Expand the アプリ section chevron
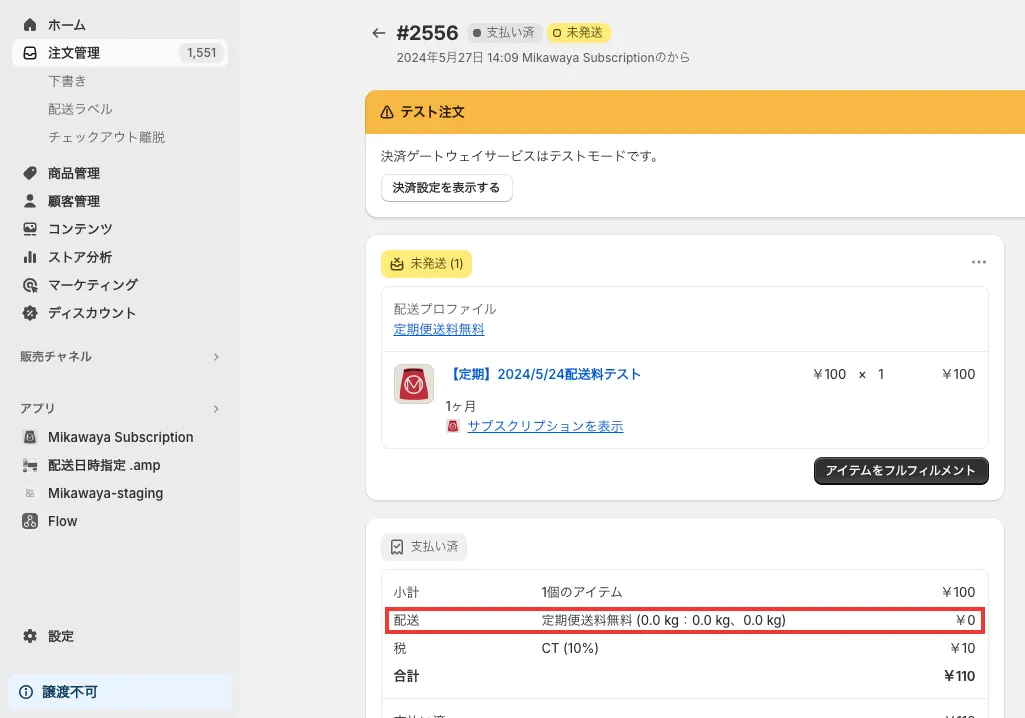 point(216,409)
